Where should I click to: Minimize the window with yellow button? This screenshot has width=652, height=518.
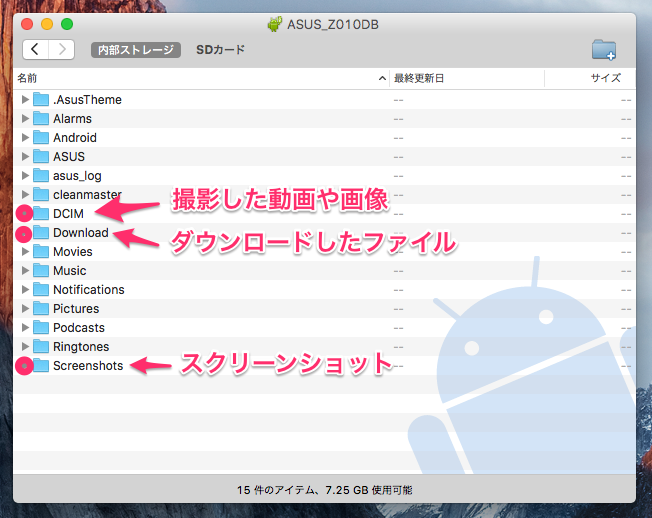pyautogui.click(x=47, y=24)
